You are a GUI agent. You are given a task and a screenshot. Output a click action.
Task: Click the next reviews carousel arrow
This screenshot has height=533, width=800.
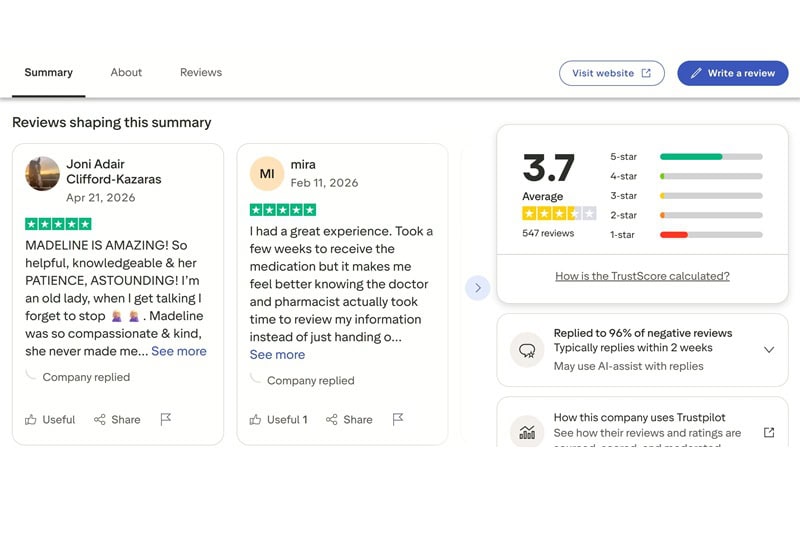[478, 288]
